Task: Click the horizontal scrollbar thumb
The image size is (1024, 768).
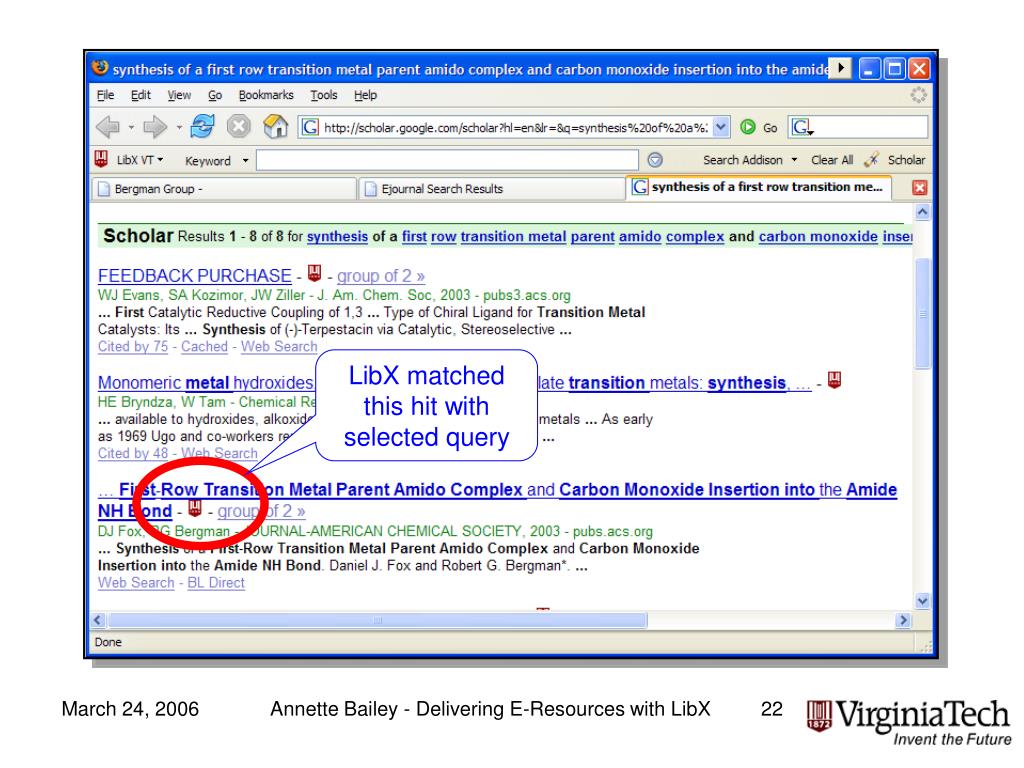Action: click(x=377, y=620)
